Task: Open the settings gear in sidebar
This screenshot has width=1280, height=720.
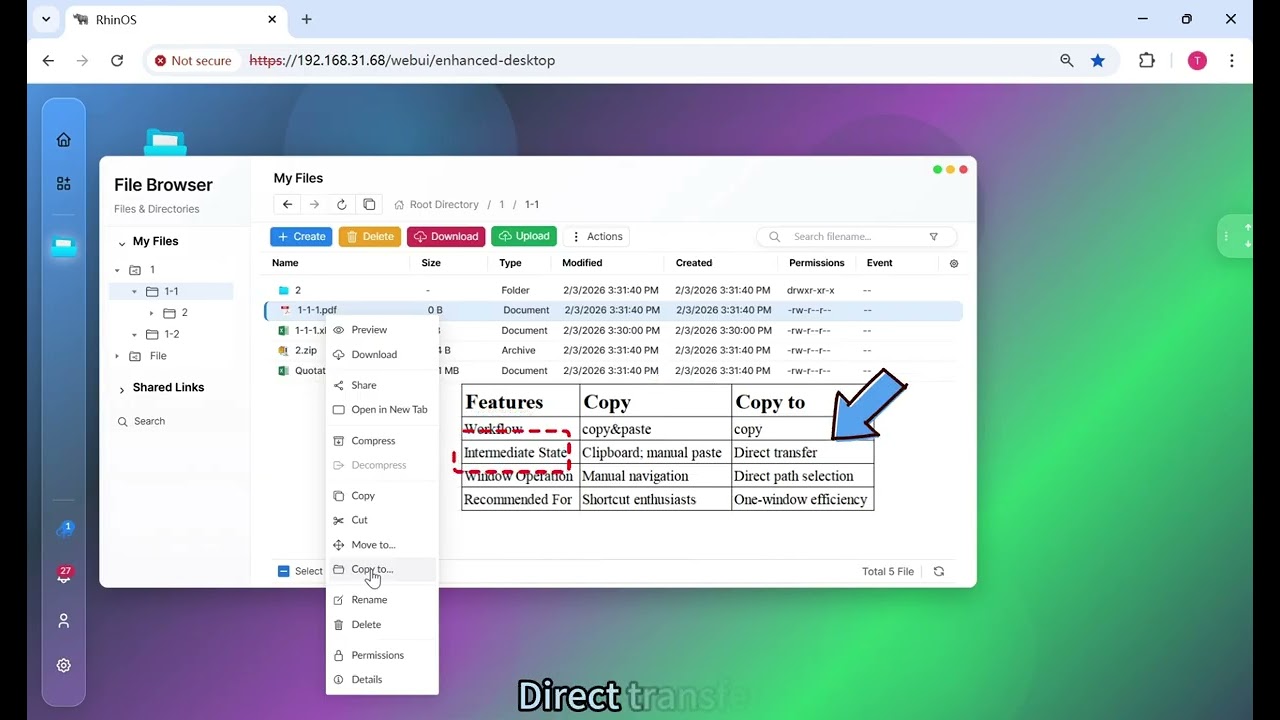Action: click(x=64, y=665)
